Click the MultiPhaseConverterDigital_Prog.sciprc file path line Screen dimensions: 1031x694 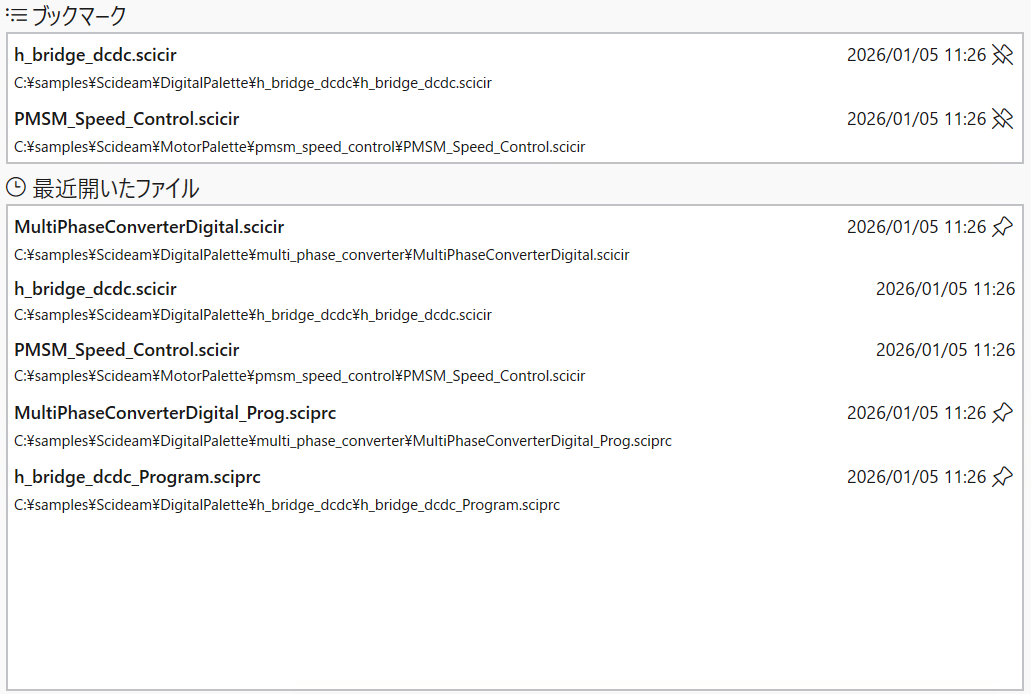pos(342,441)
